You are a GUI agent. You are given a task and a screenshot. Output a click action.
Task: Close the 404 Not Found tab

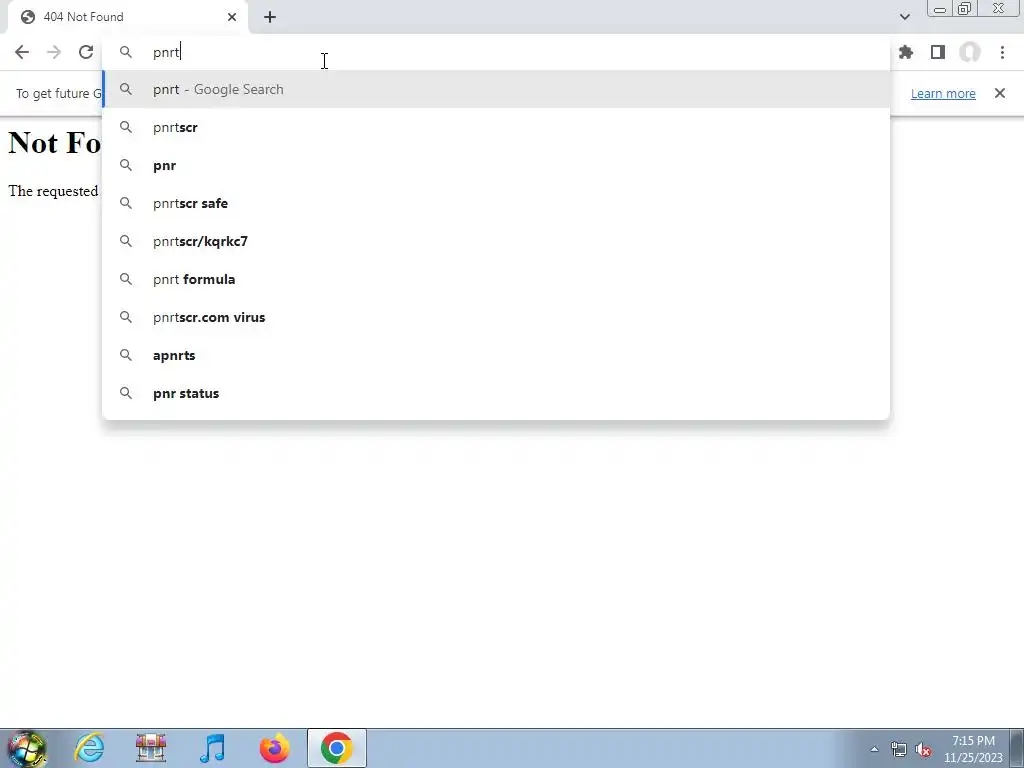click(232, 17)
